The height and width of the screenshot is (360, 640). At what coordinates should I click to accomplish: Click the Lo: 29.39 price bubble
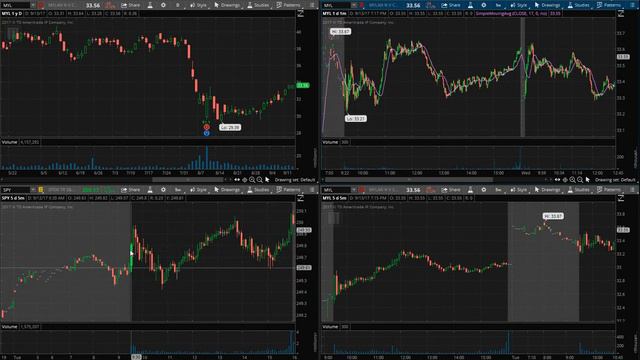(230, 127)
